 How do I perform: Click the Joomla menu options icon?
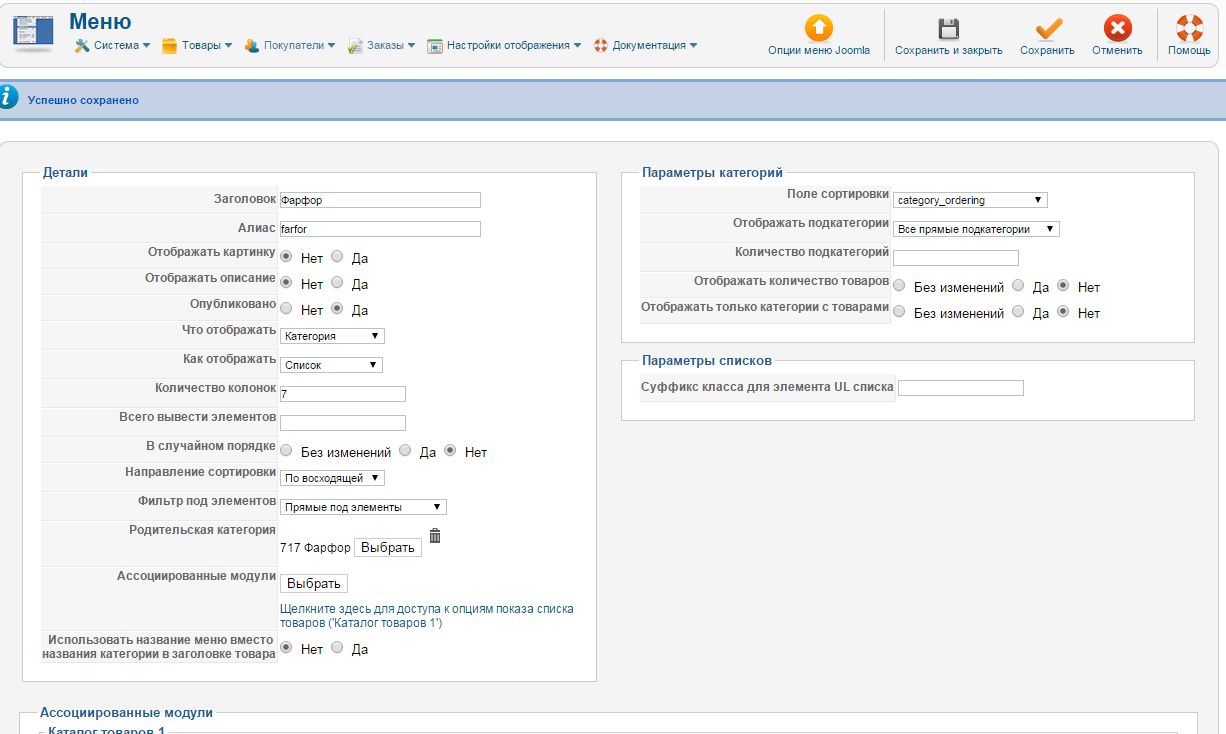point(818,28)
